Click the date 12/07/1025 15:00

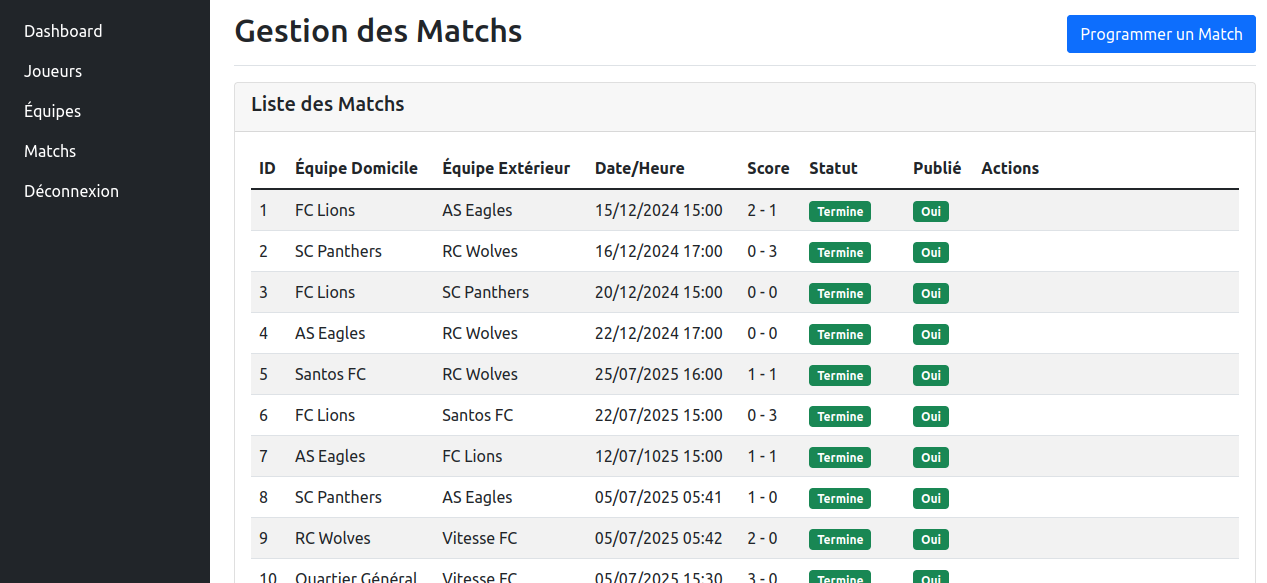658,456
